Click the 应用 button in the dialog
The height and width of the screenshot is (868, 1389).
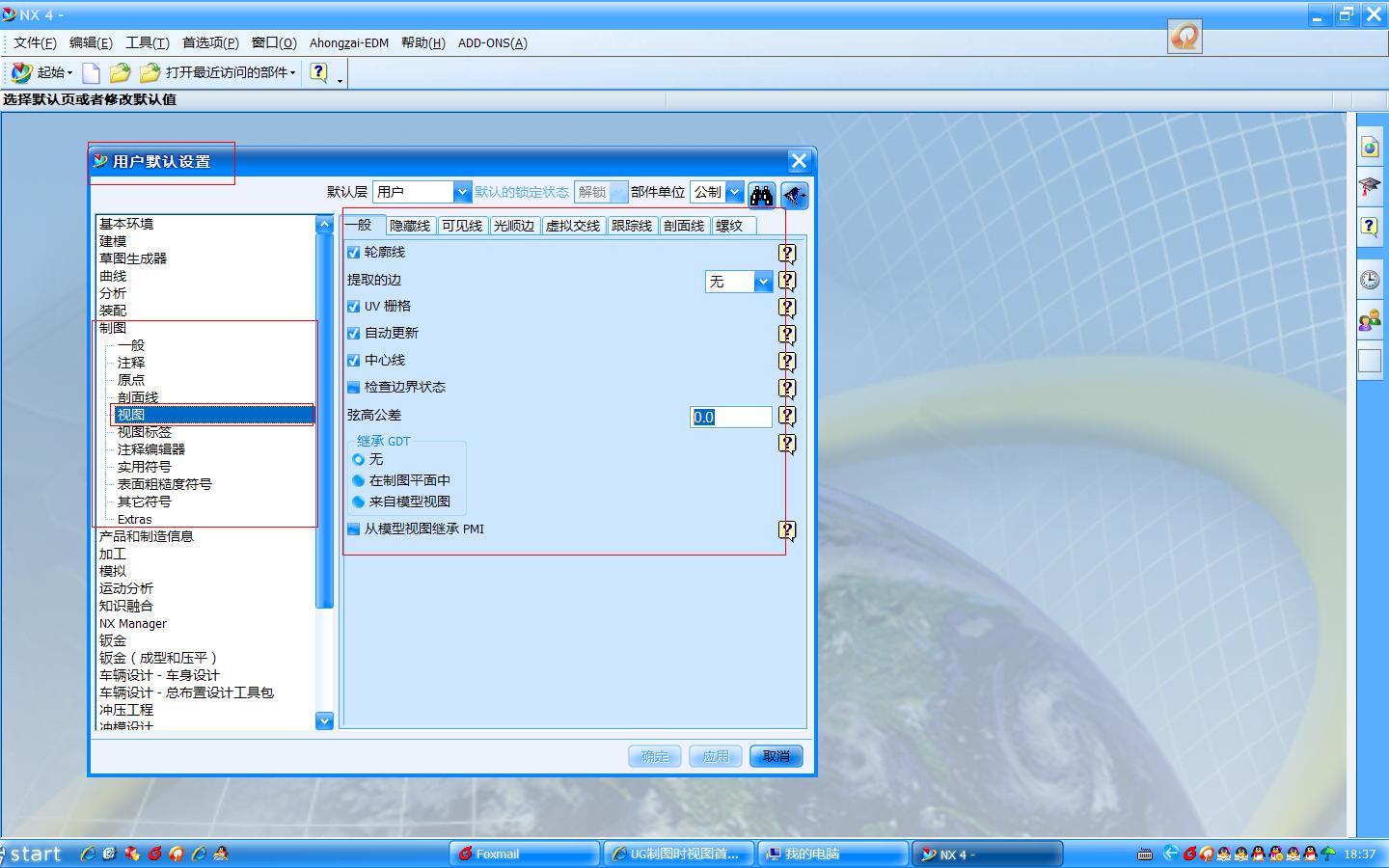pos(716,756)
